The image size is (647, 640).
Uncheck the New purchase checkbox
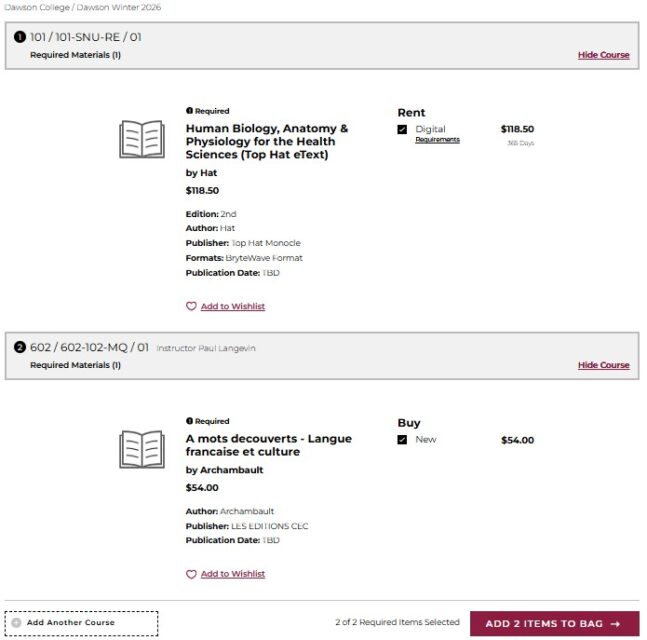pyautogui.click(x=402, y=440)
